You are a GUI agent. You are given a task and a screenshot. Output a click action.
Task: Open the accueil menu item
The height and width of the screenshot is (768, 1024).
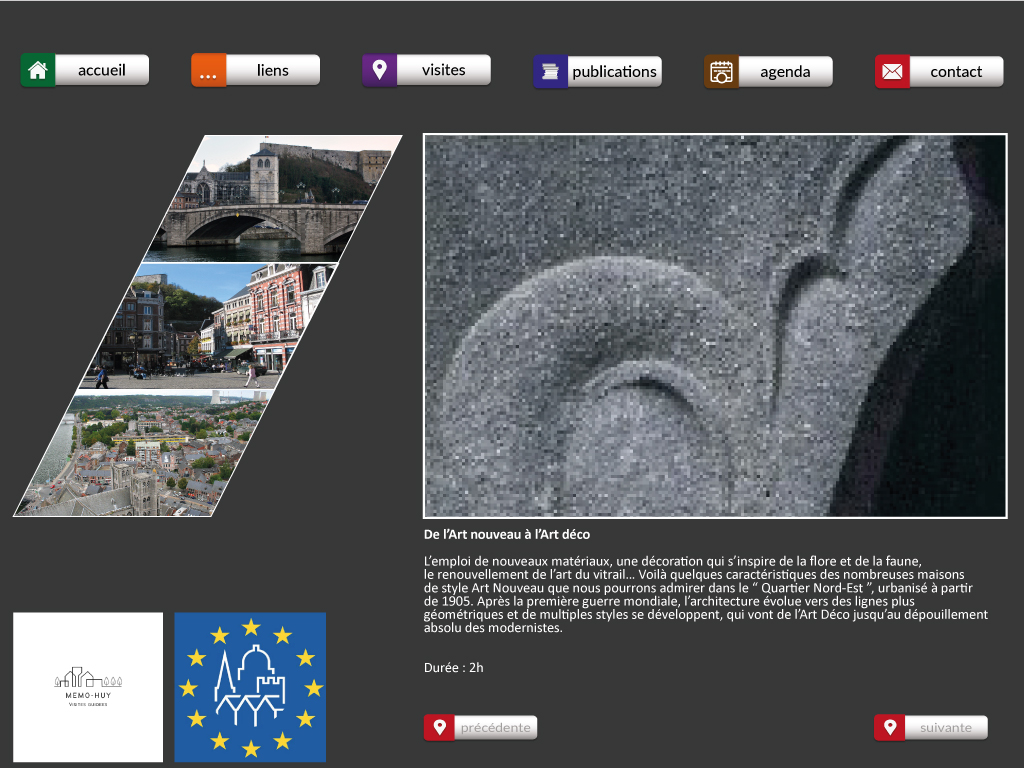[x=102, y=70]
